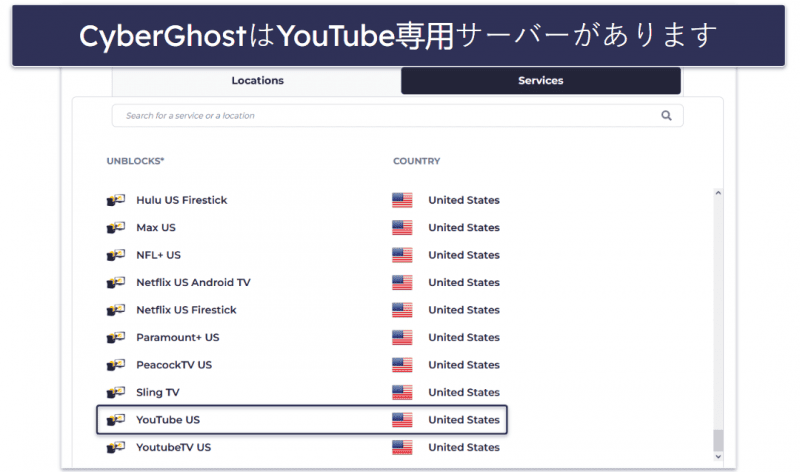Choose the NFL+ US server

(158, 255)
